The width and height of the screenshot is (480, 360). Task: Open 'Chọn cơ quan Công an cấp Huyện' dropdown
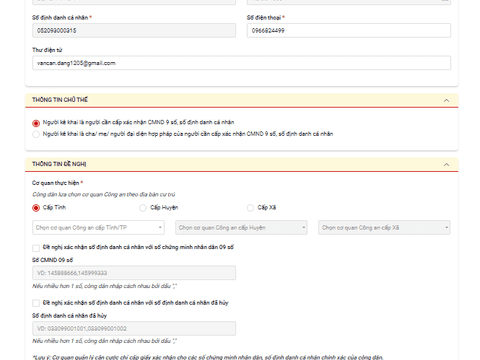241,228
